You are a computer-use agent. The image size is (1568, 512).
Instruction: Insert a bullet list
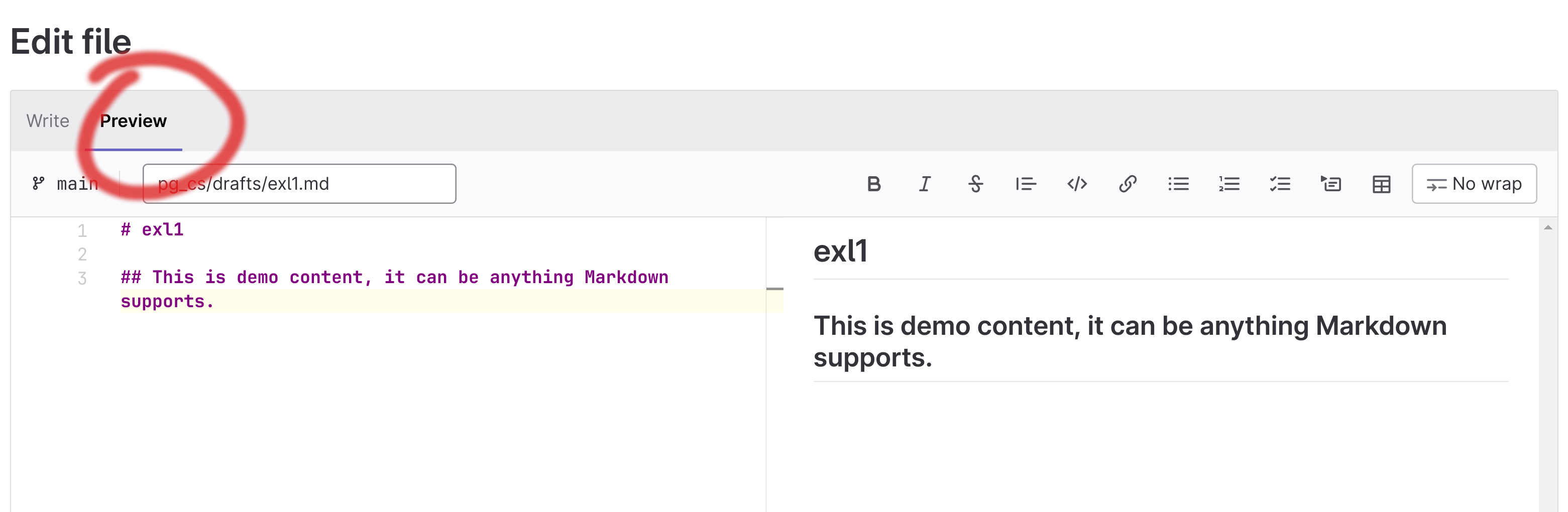click(1178, 184)
